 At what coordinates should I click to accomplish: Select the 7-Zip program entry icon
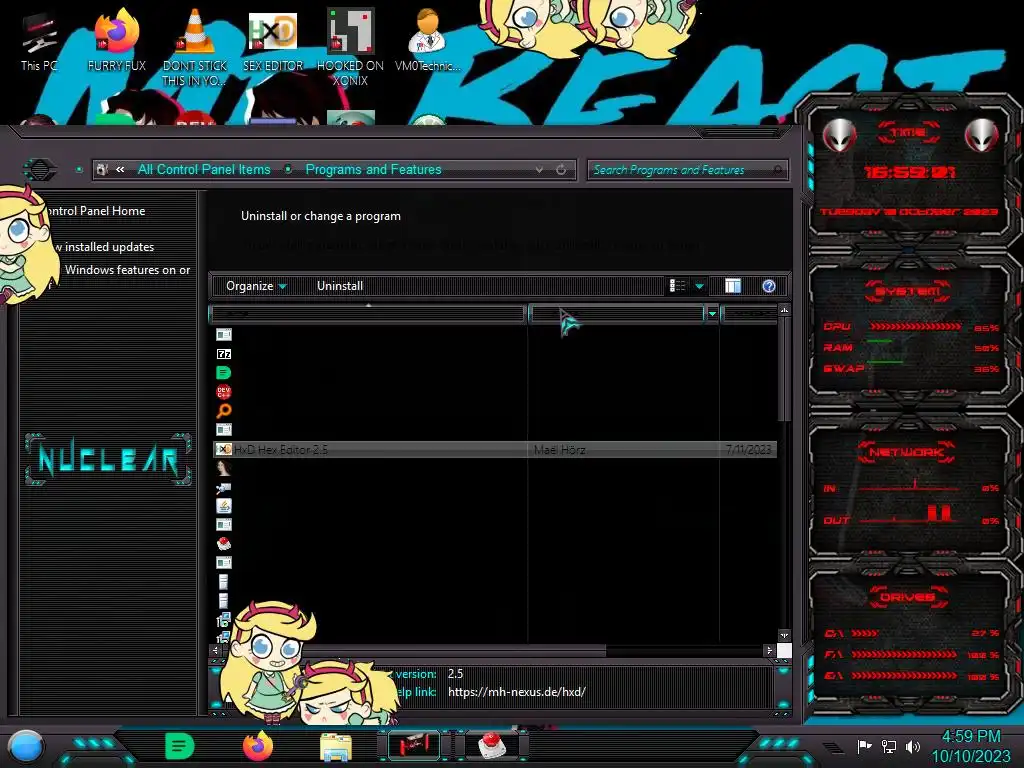[223, 354]
